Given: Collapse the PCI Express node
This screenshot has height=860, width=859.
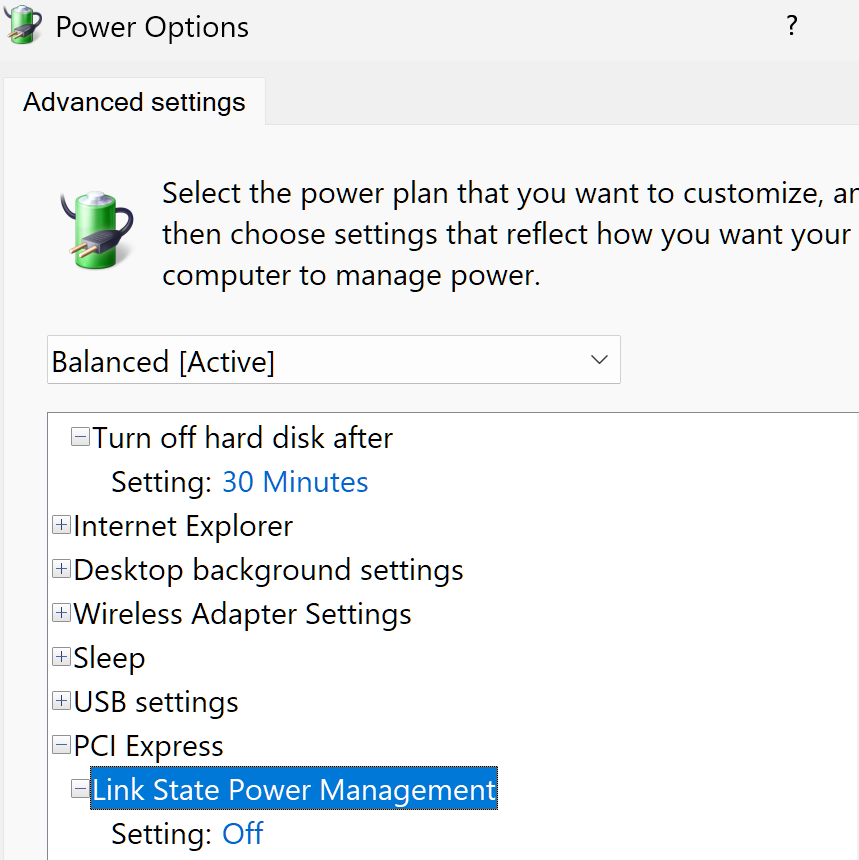Looking at the screenshot, I should coord(61,745).
